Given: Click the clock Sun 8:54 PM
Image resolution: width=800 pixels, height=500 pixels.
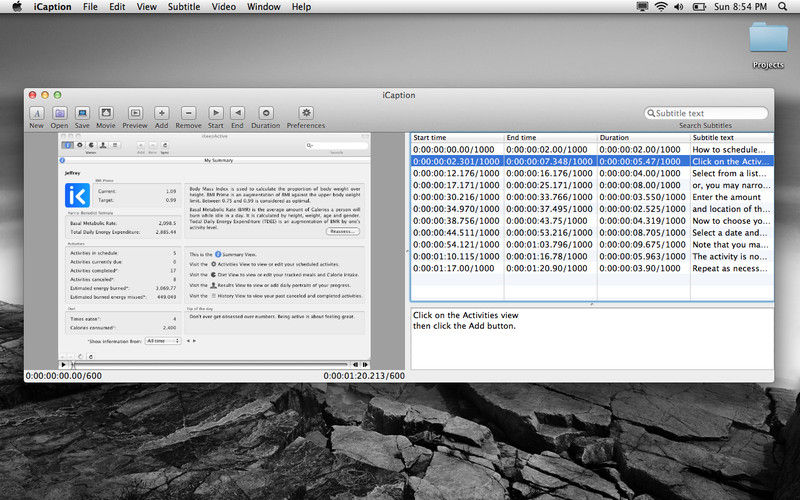Looking at the screenshot, I should tap(740, 7).
